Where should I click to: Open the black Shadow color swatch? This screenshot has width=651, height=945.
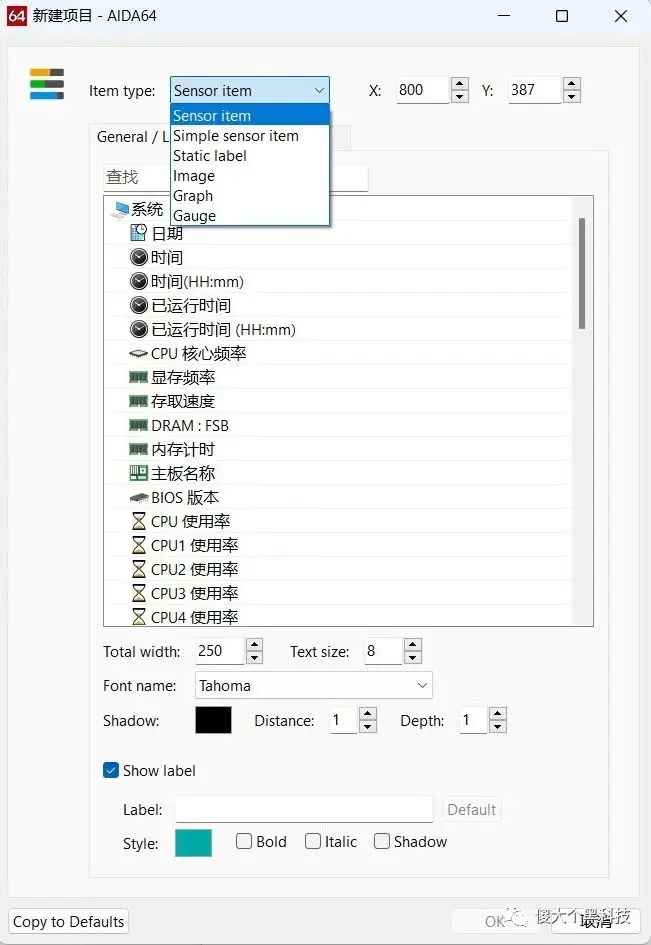coord(213,720)
